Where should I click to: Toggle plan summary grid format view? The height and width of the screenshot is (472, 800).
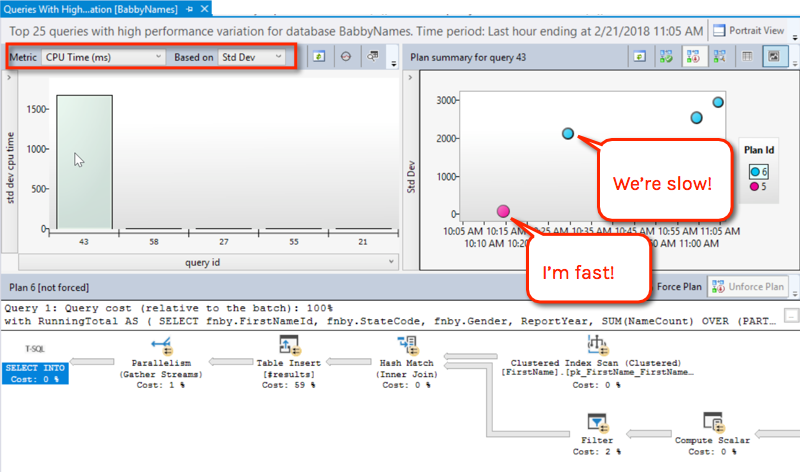tap(745, 57)
